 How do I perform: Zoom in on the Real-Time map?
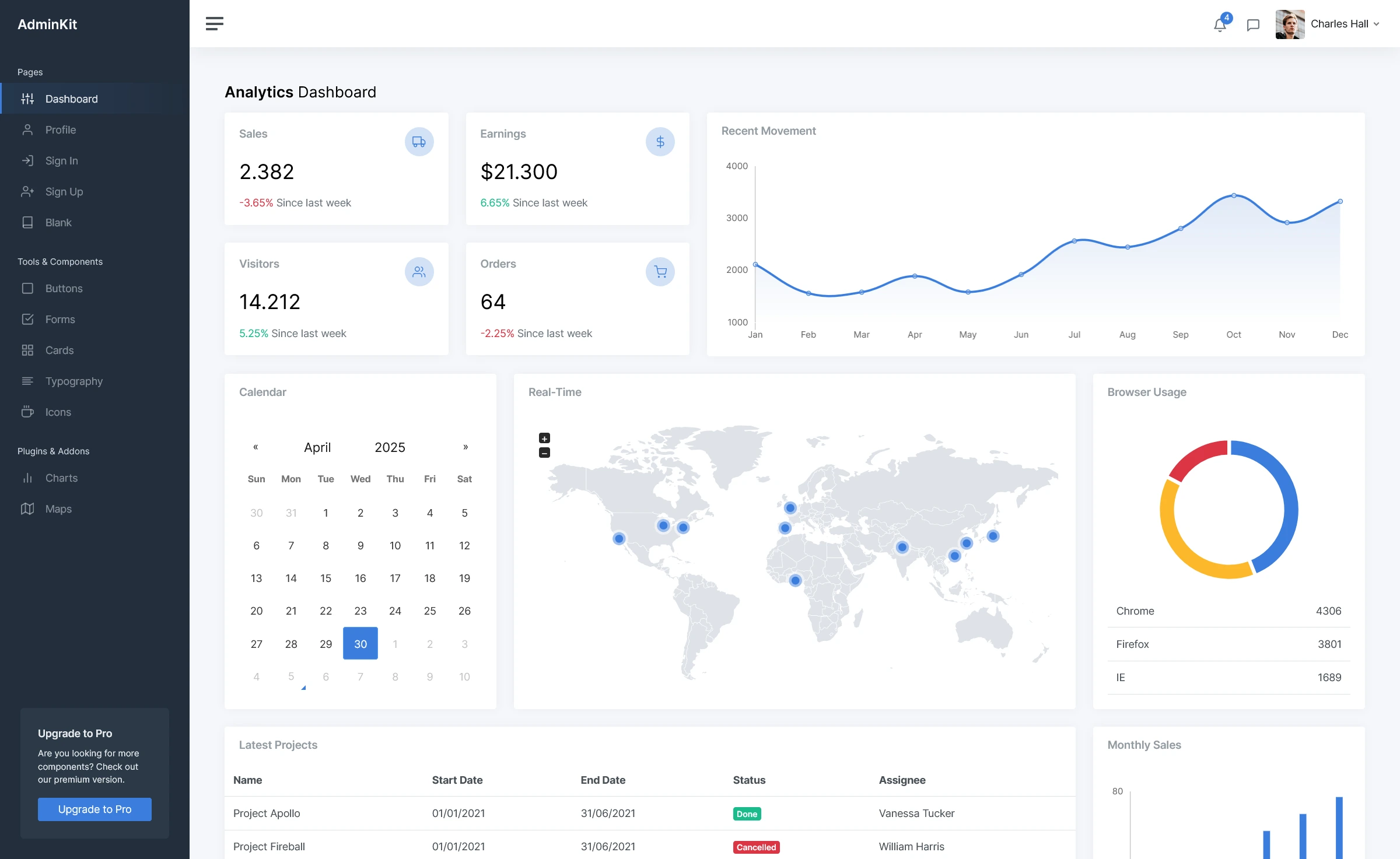click(544, 437)
